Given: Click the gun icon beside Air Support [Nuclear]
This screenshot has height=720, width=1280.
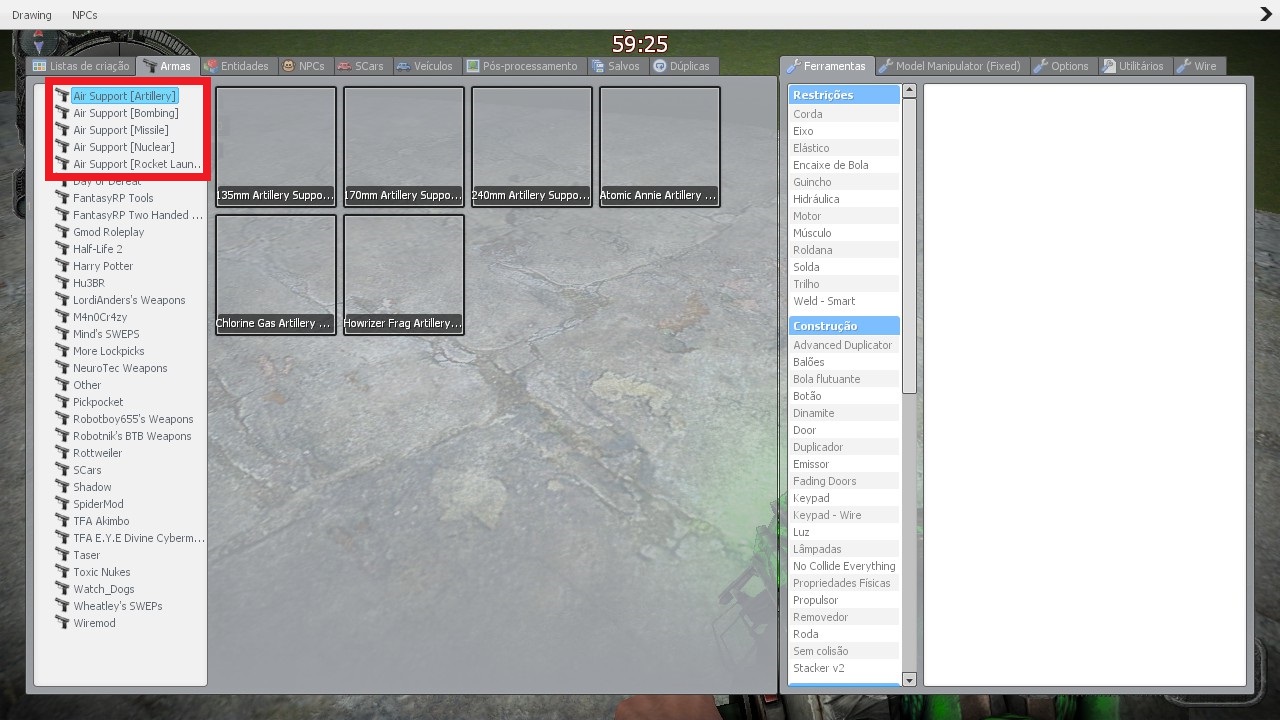Looking at the screenshot, I should coord(62,147).
